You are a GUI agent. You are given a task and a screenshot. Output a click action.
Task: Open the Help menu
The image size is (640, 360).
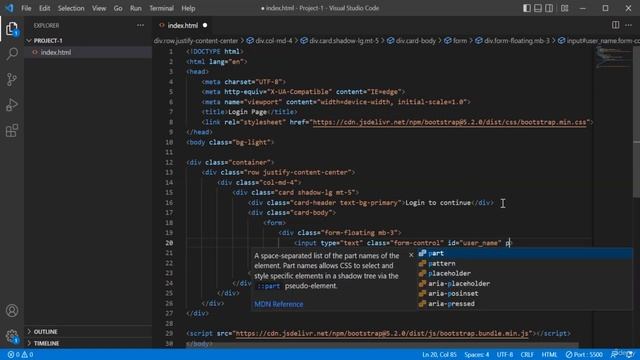click(188, 8)
